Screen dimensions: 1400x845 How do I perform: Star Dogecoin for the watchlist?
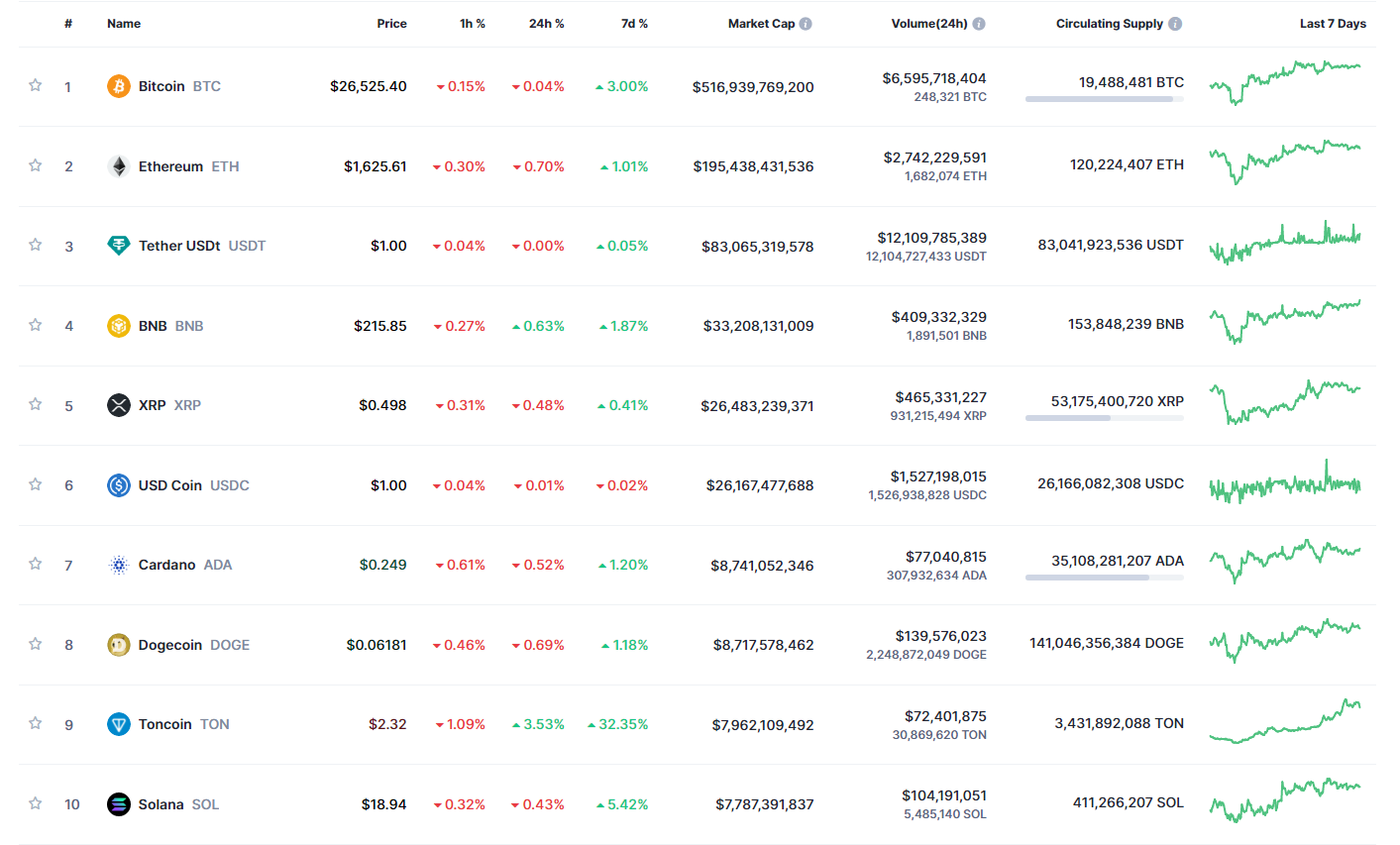[x=36, y=644]
